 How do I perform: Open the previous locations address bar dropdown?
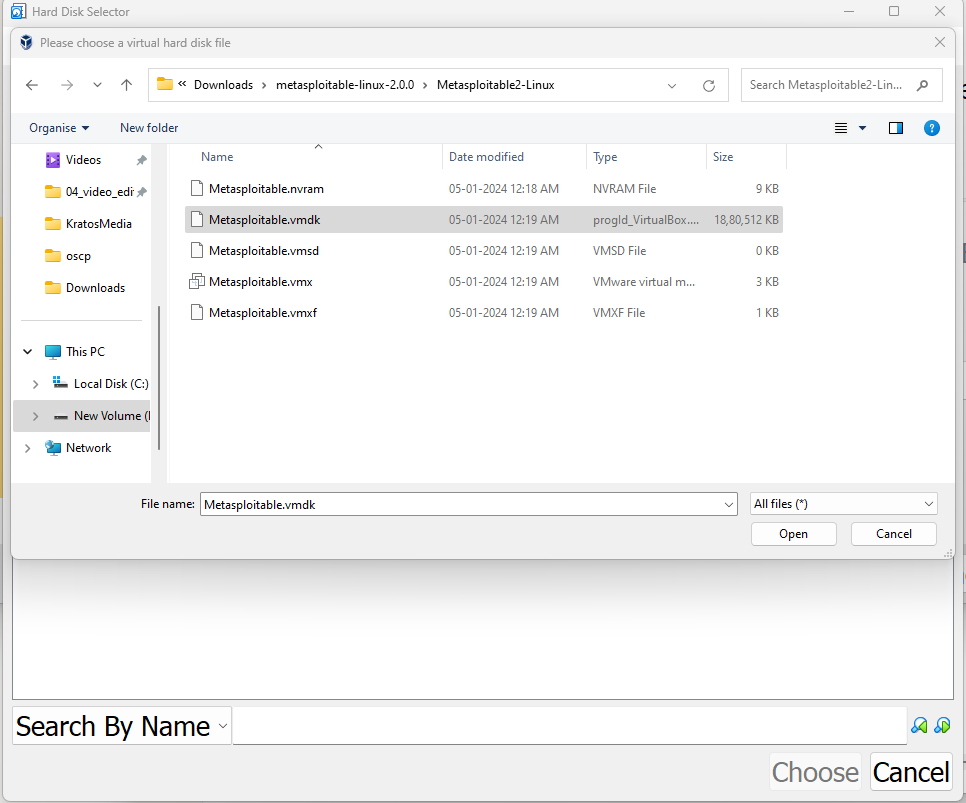[x=672, y=86]
